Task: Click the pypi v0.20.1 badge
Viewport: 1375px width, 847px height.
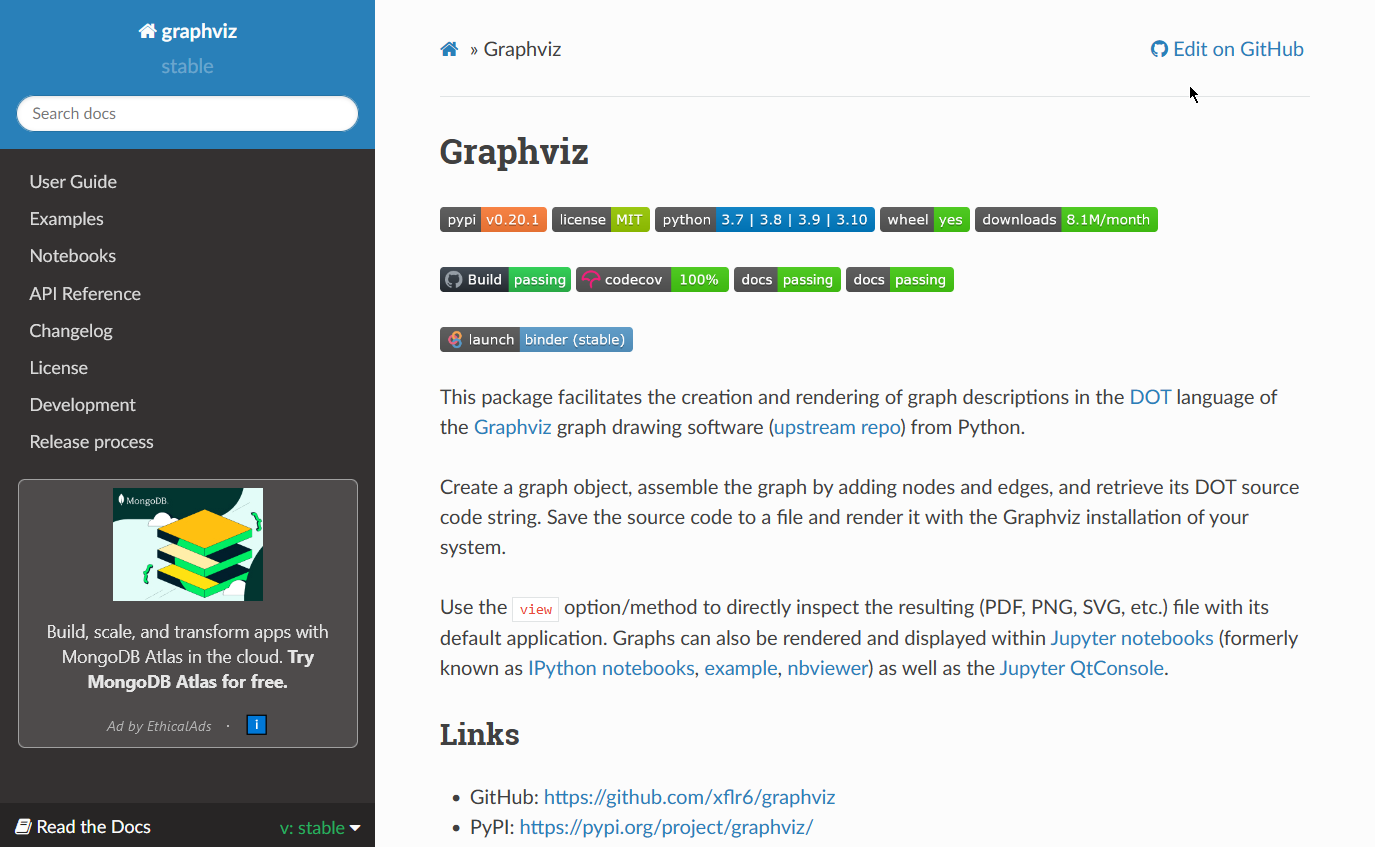Action: [x=493, y=219]
